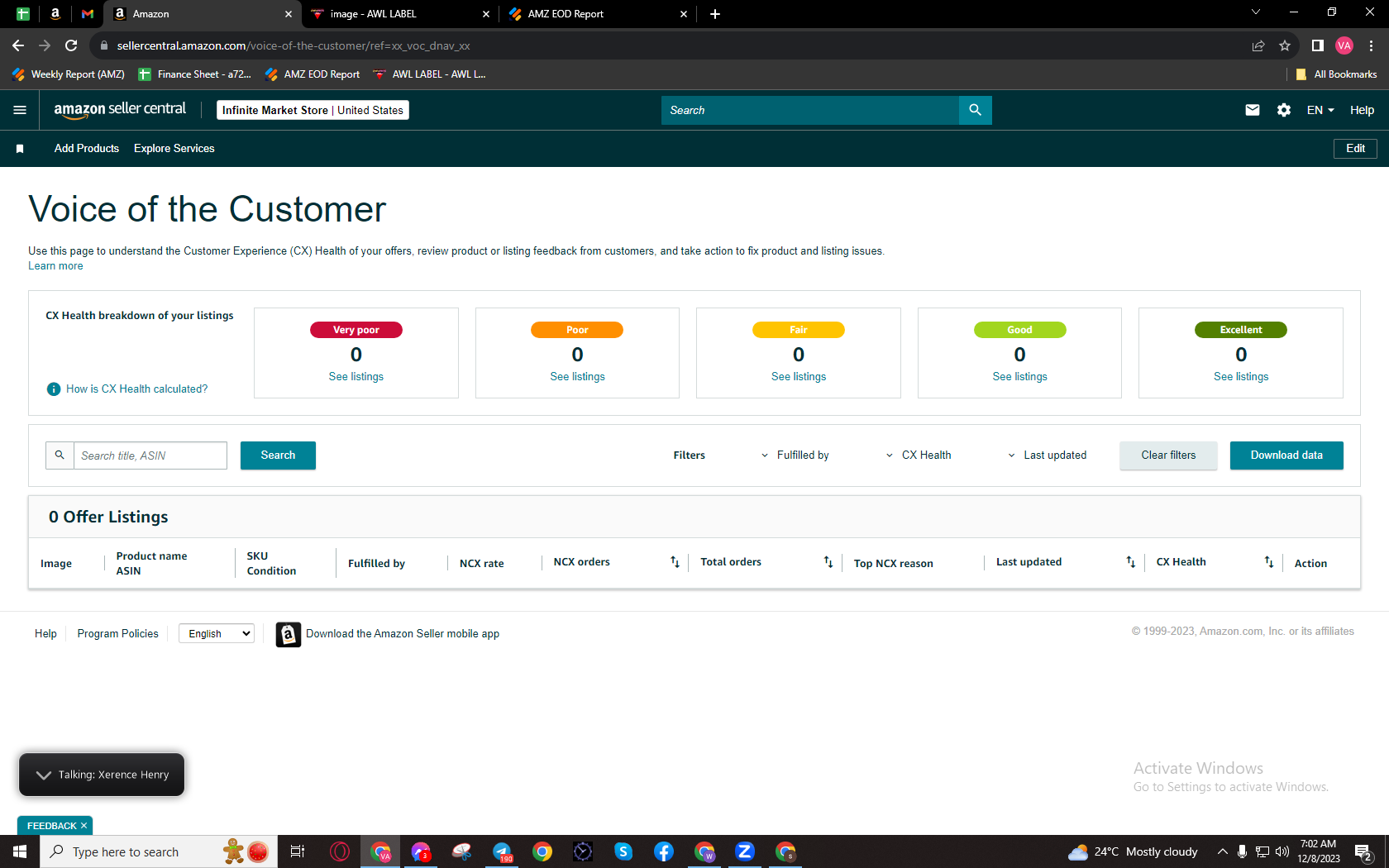The image size is (1389, 868).
Task: Focus the Seller Central search box
Action: pos(810,110)
